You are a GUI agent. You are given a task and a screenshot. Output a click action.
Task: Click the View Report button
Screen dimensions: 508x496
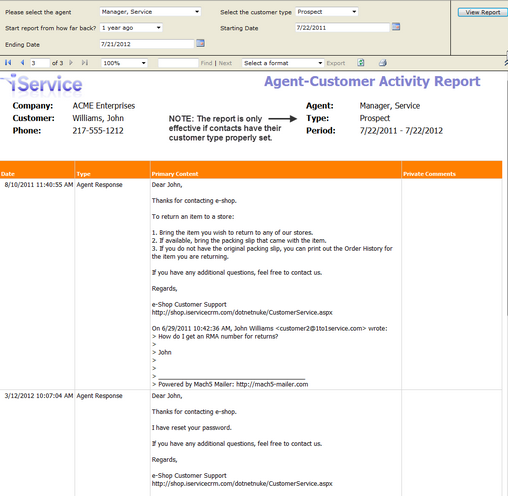(483, 12)
